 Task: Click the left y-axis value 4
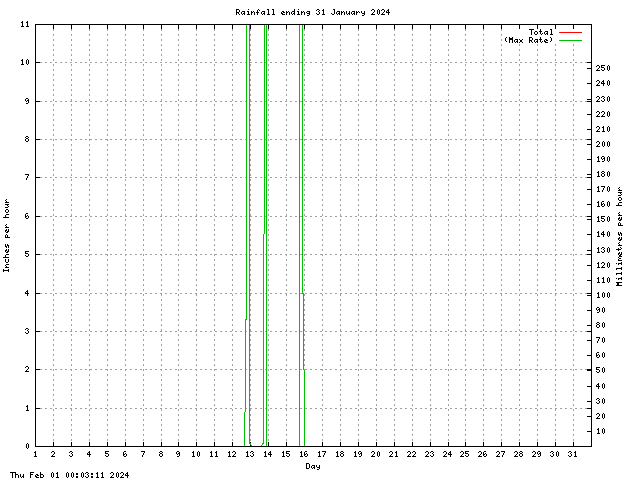click(x=27, y=293)
